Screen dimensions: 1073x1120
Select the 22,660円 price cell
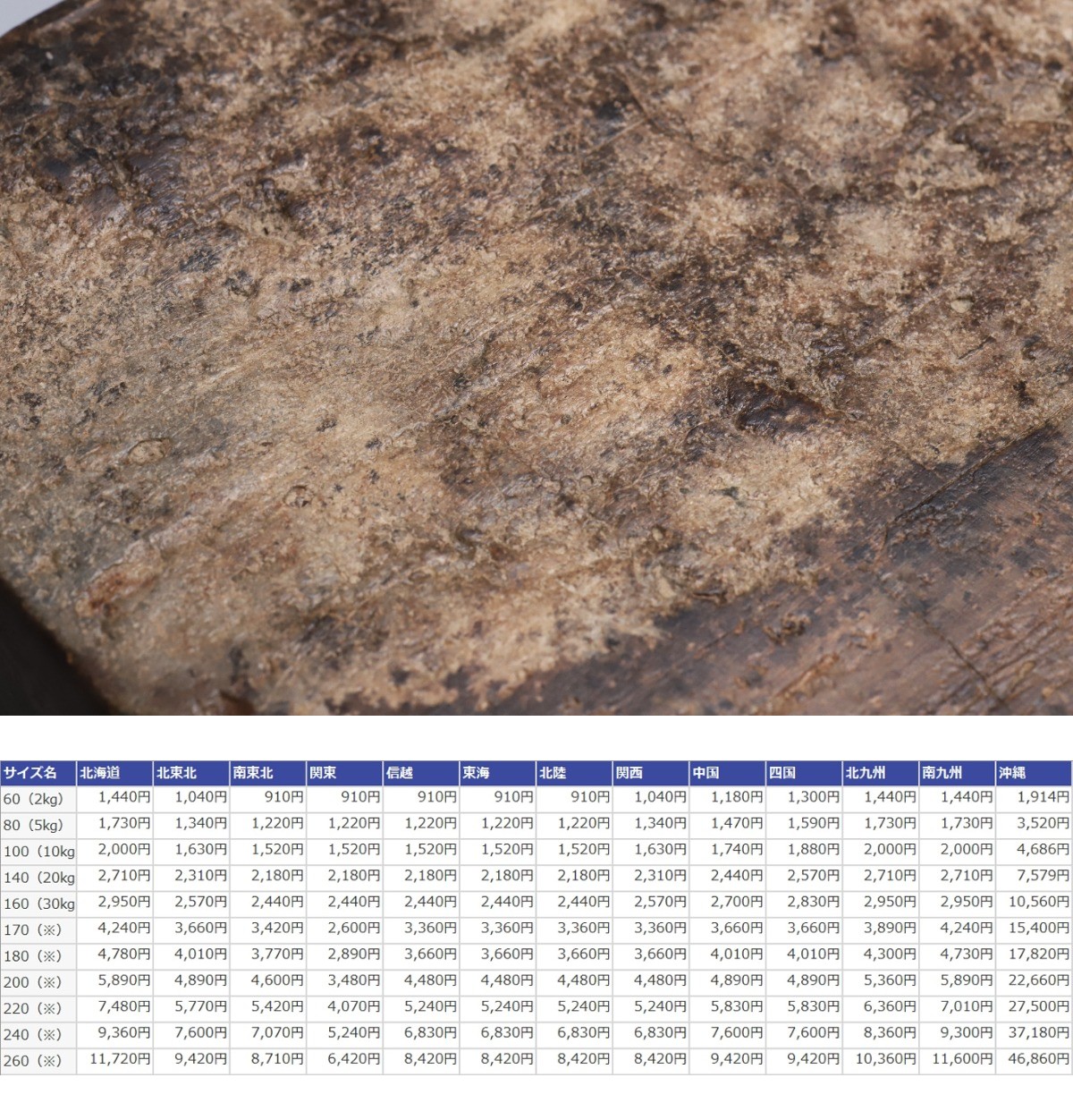pos(1034,980)
